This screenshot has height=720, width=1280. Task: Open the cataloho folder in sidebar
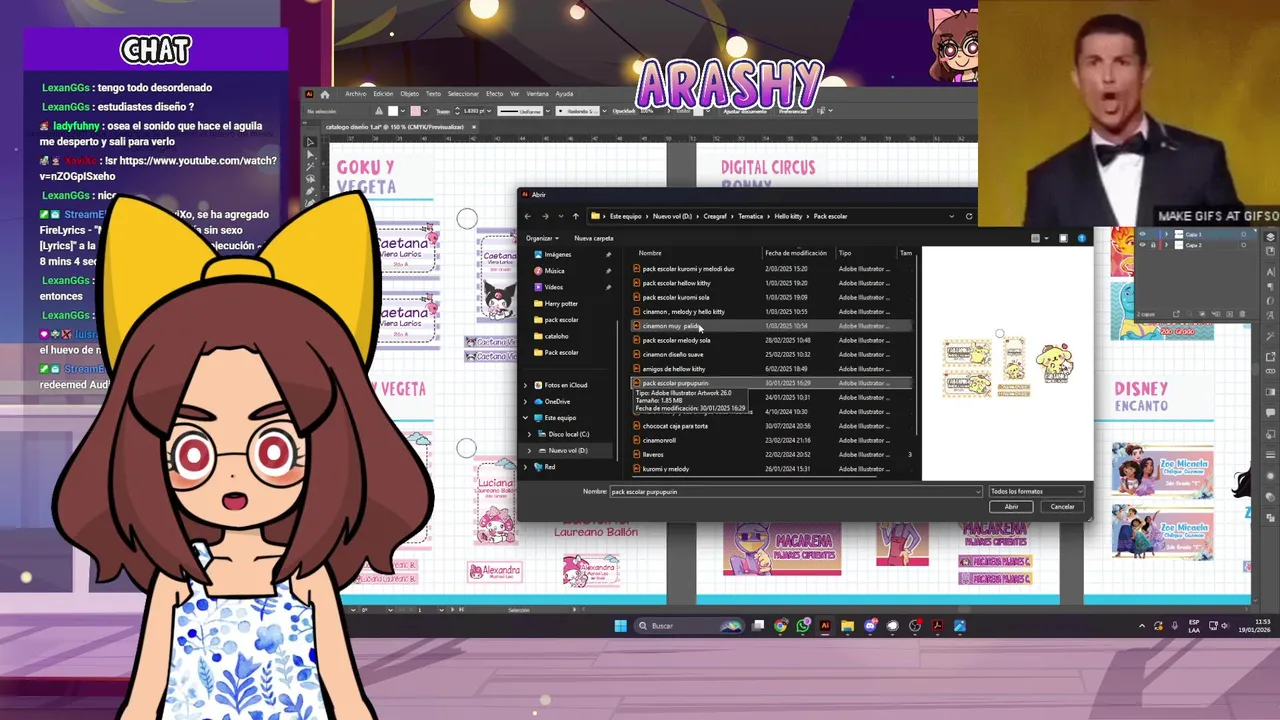tap(556, 336)
